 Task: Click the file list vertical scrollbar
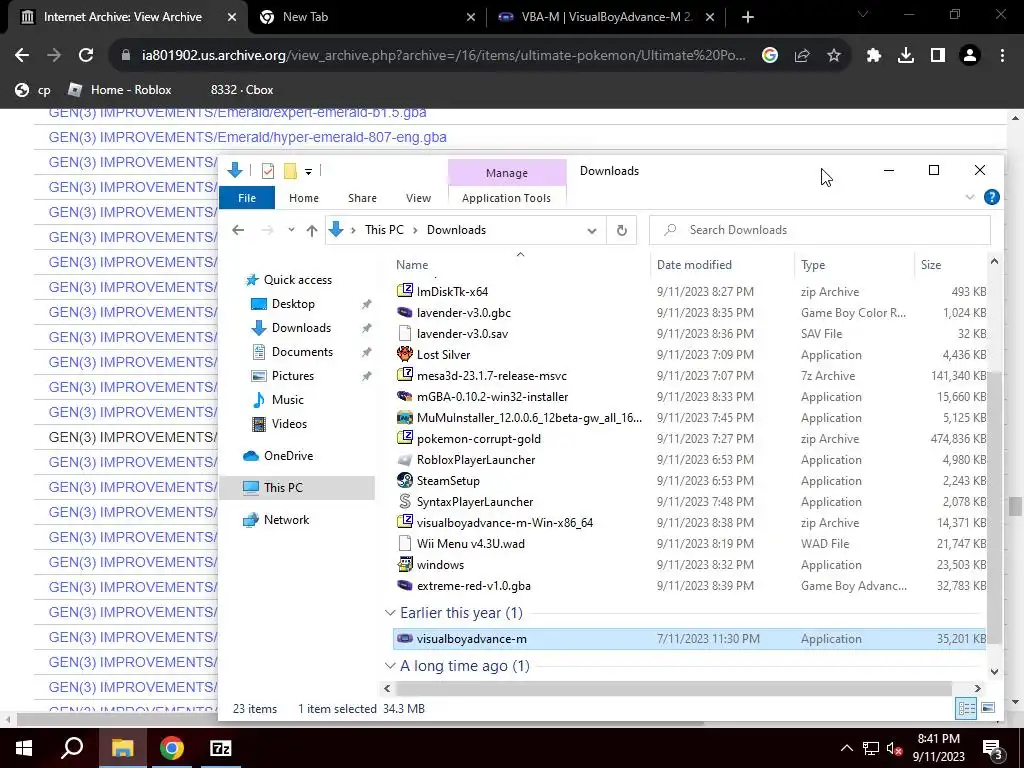[994, 507]
